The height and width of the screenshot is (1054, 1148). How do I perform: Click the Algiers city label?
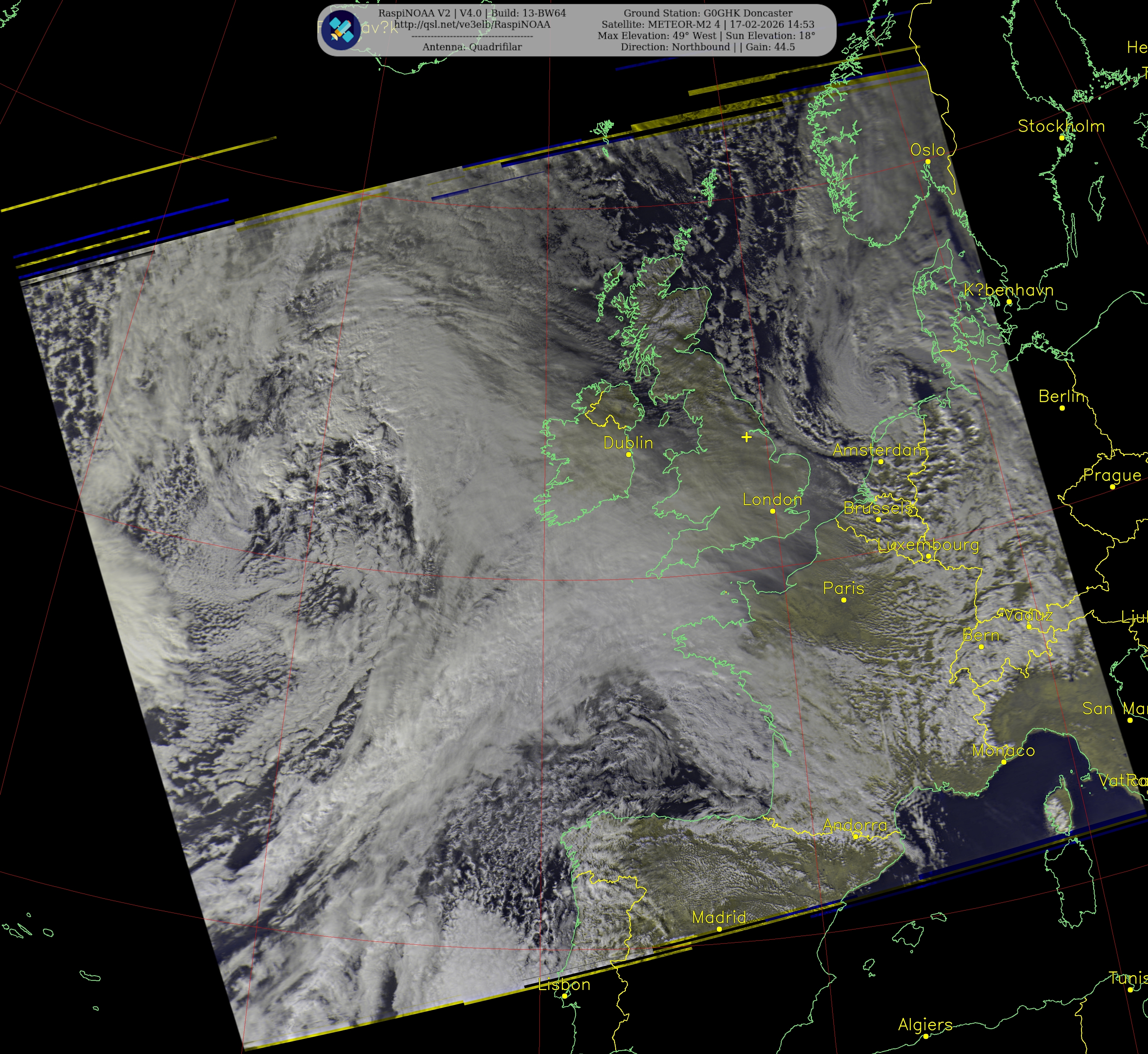[x=925, y=1024]
